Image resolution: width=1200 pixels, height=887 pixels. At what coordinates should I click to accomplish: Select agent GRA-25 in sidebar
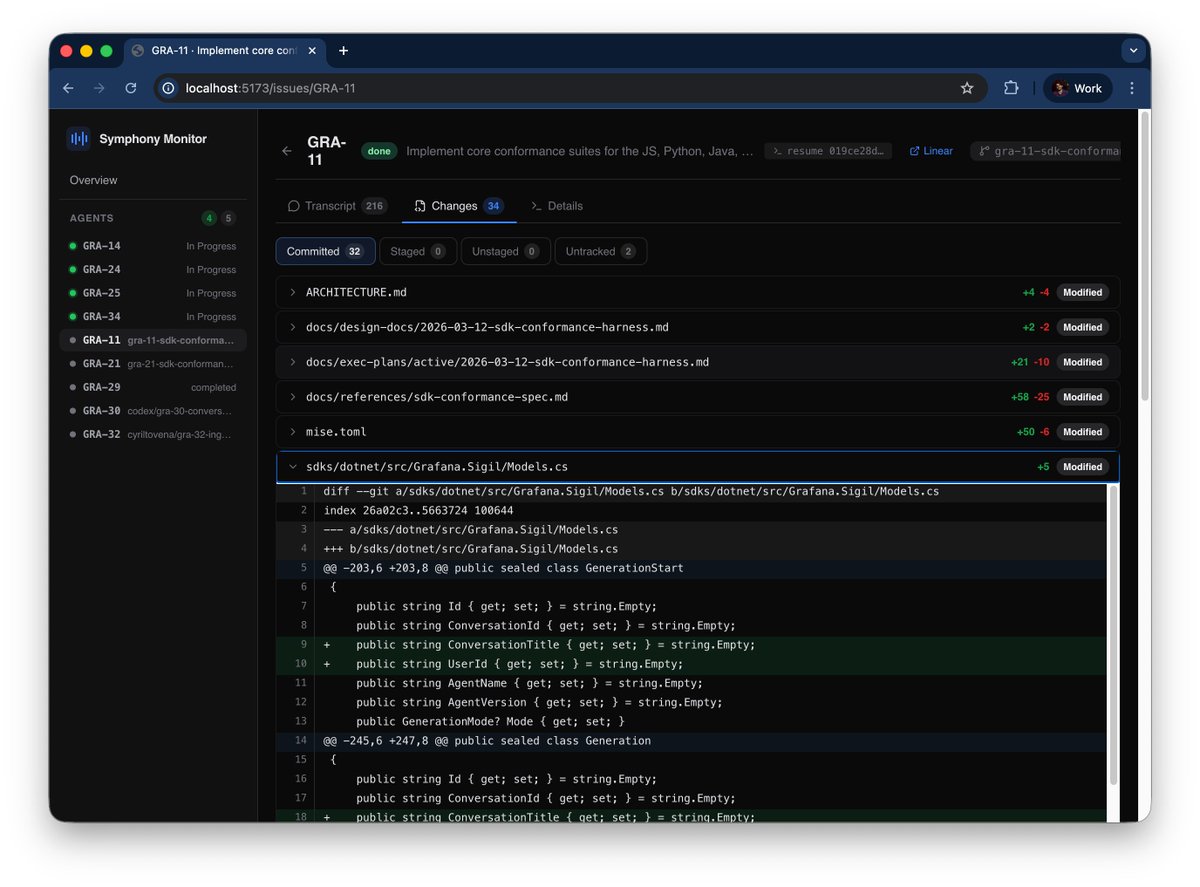(152, 293)
